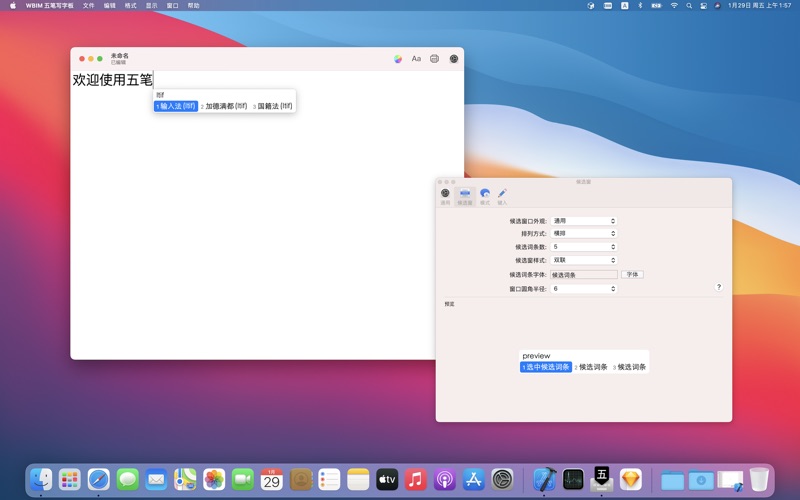Switch to the 通用 general preferences tab
The image size is (800, 500).
[x=445, y=196]
